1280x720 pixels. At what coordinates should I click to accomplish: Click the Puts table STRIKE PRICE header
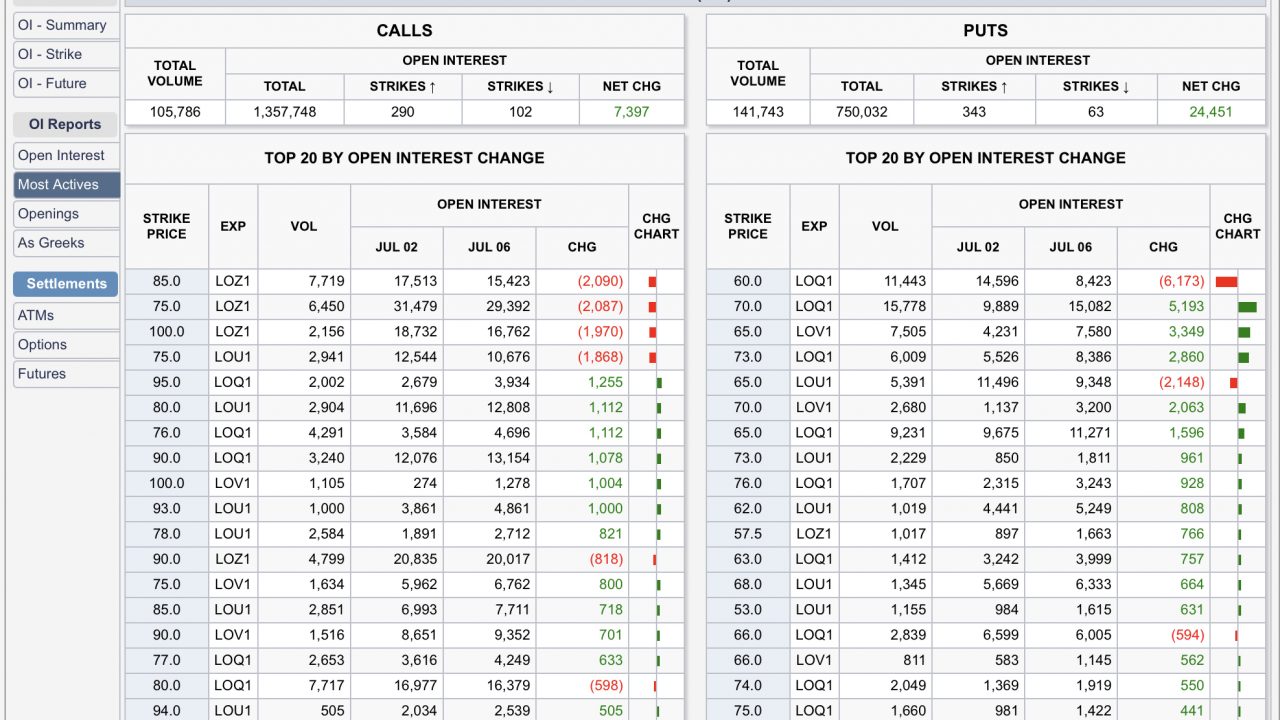click(747, 226)
